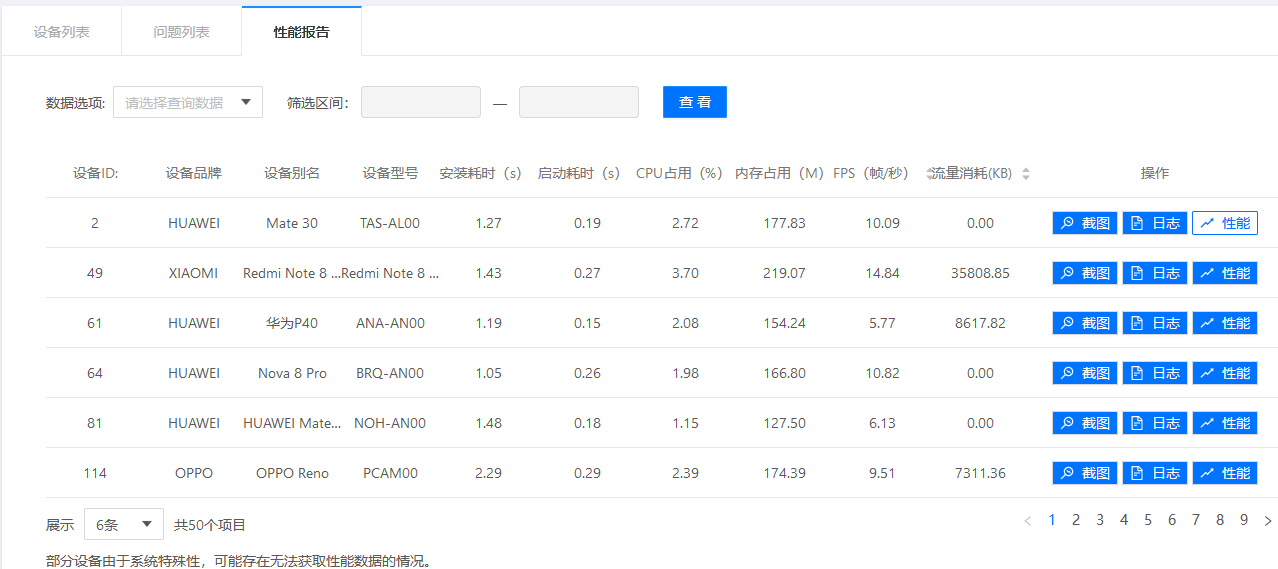Go to next page arrow
Screen dimensions: 1278x569
coord(1268,520)
